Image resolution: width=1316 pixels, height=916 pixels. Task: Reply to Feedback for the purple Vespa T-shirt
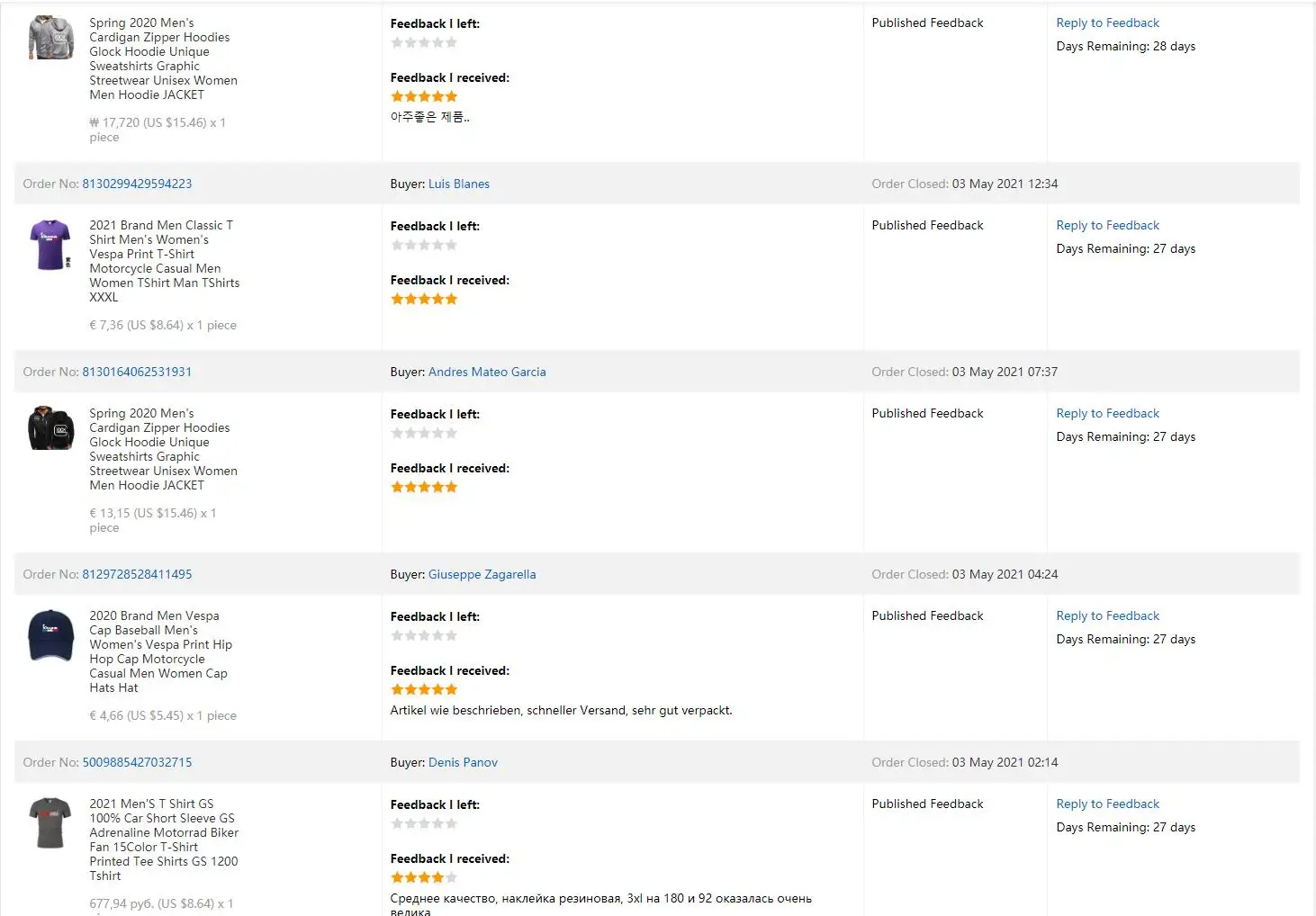pyautogui.click(x=1107, y=225)
